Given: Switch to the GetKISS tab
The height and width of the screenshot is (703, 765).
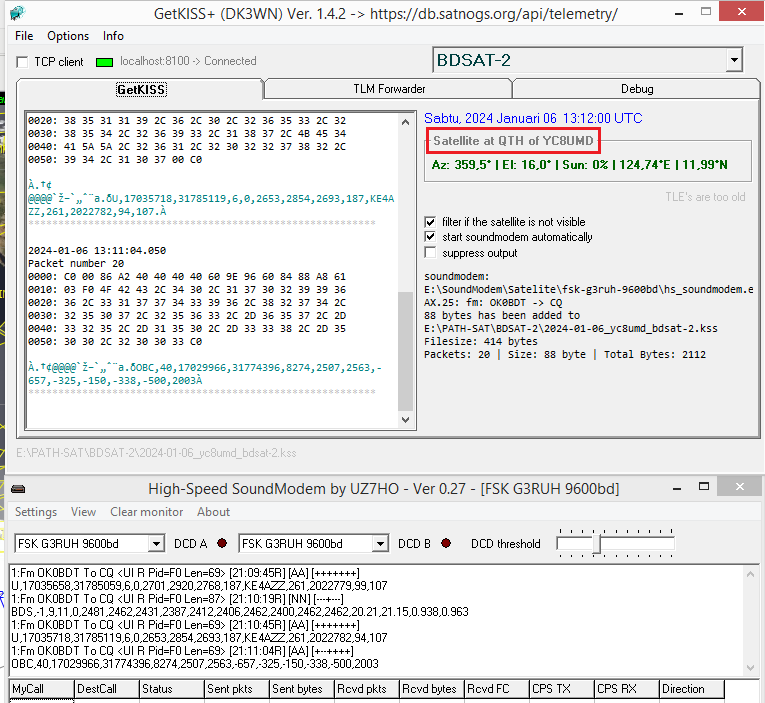Looking at the screenshot, I should click(x=141, y=89).
